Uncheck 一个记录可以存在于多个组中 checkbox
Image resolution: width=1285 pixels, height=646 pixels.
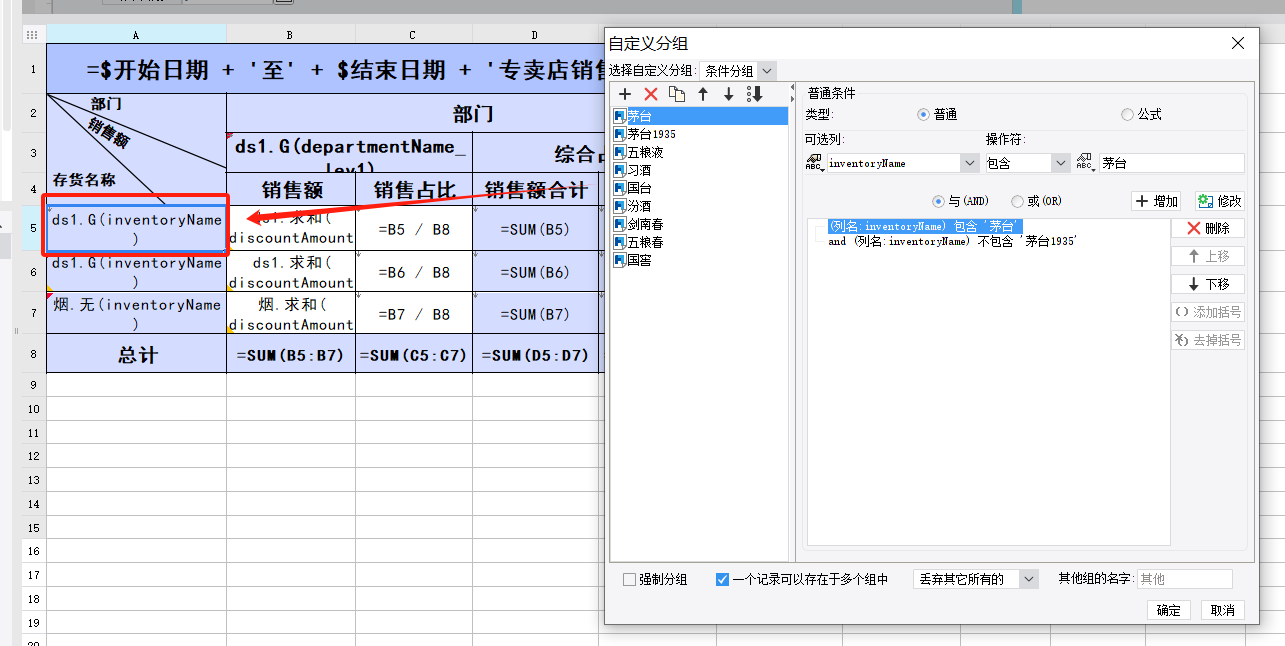click(722, 579)
